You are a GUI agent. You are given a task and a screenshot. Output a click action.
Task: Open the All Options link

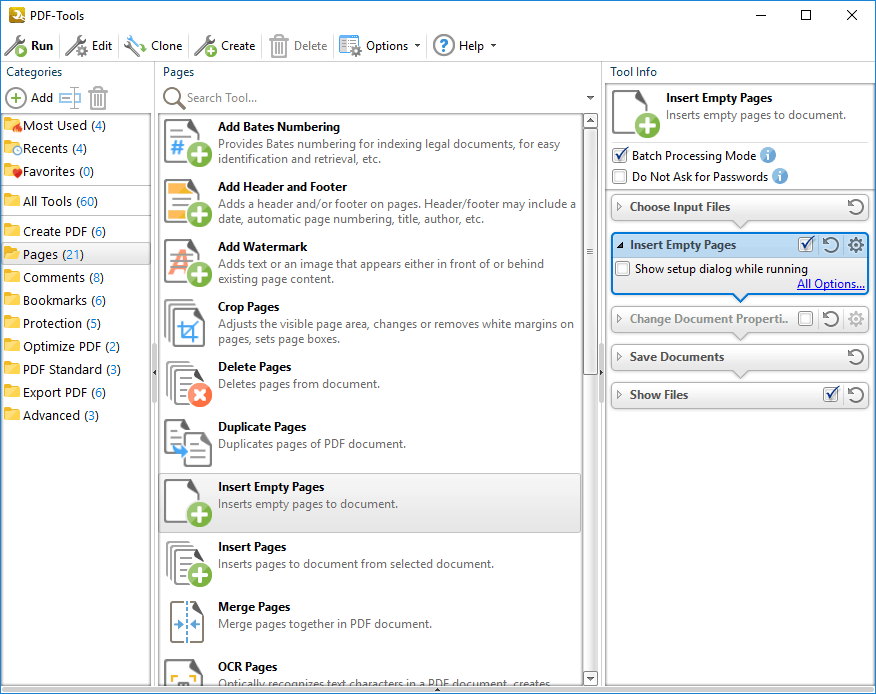coord(830,284)
